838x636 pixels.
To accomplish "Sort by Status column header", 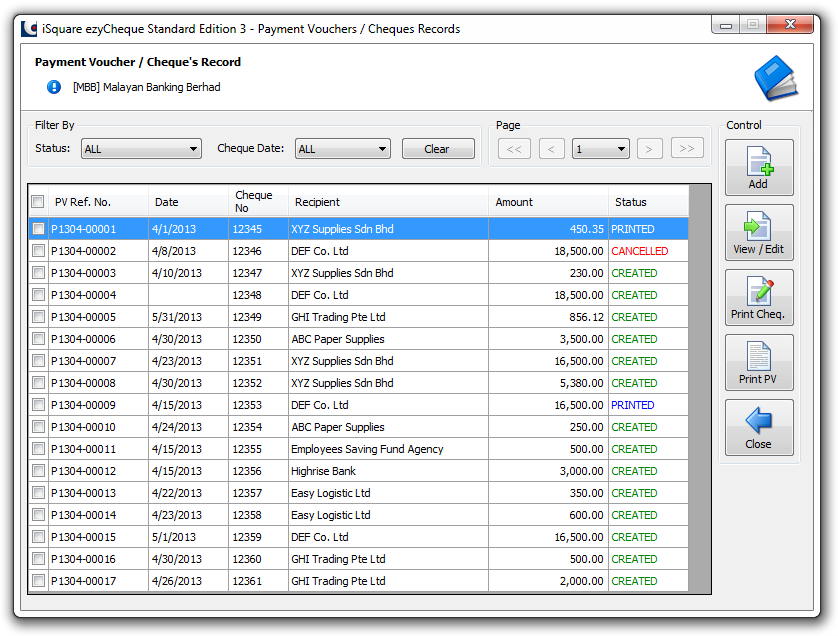I will [x=649, y=201].
